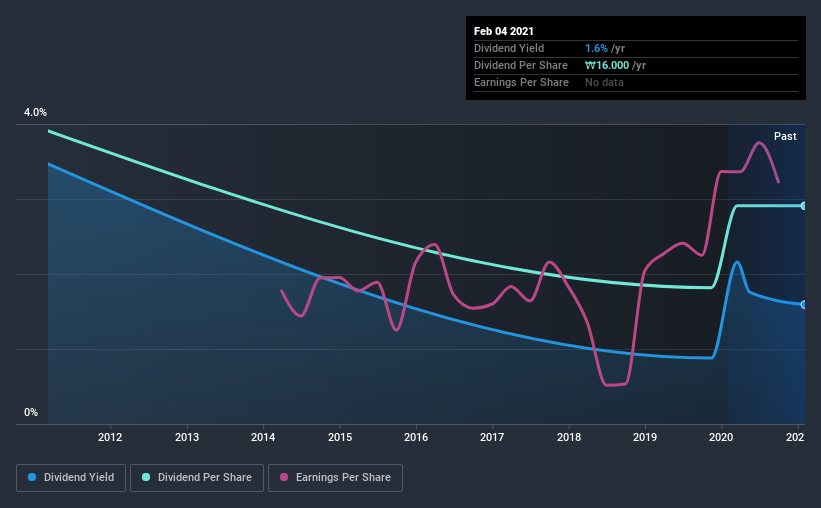Screen dimensions: 821x508
Task: Click the teal Dividend Per Share legend dot
Action: coord(146,477)
